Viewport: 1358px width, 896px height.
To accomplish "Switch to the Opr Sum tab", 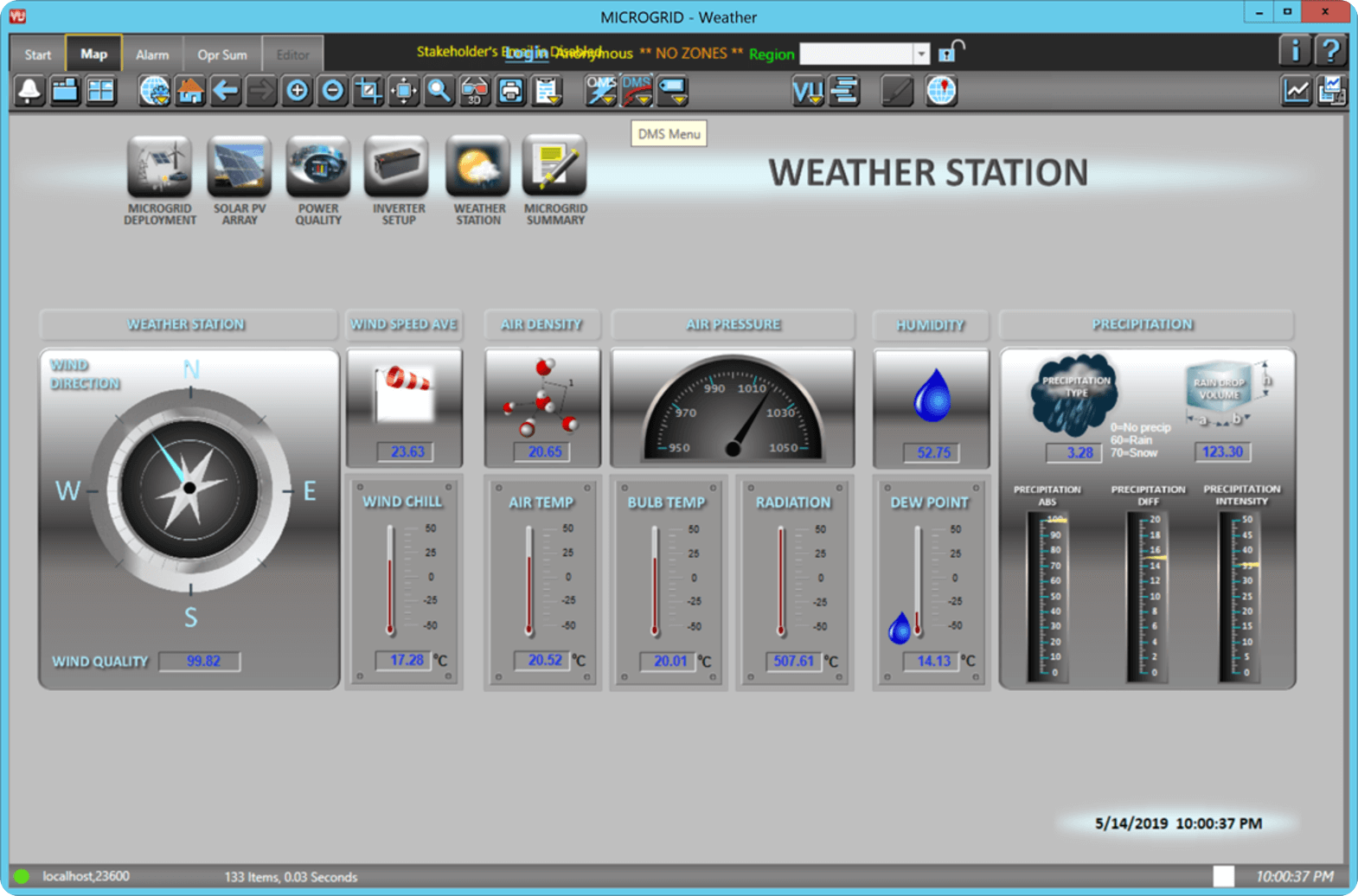I will coord(221,54).
